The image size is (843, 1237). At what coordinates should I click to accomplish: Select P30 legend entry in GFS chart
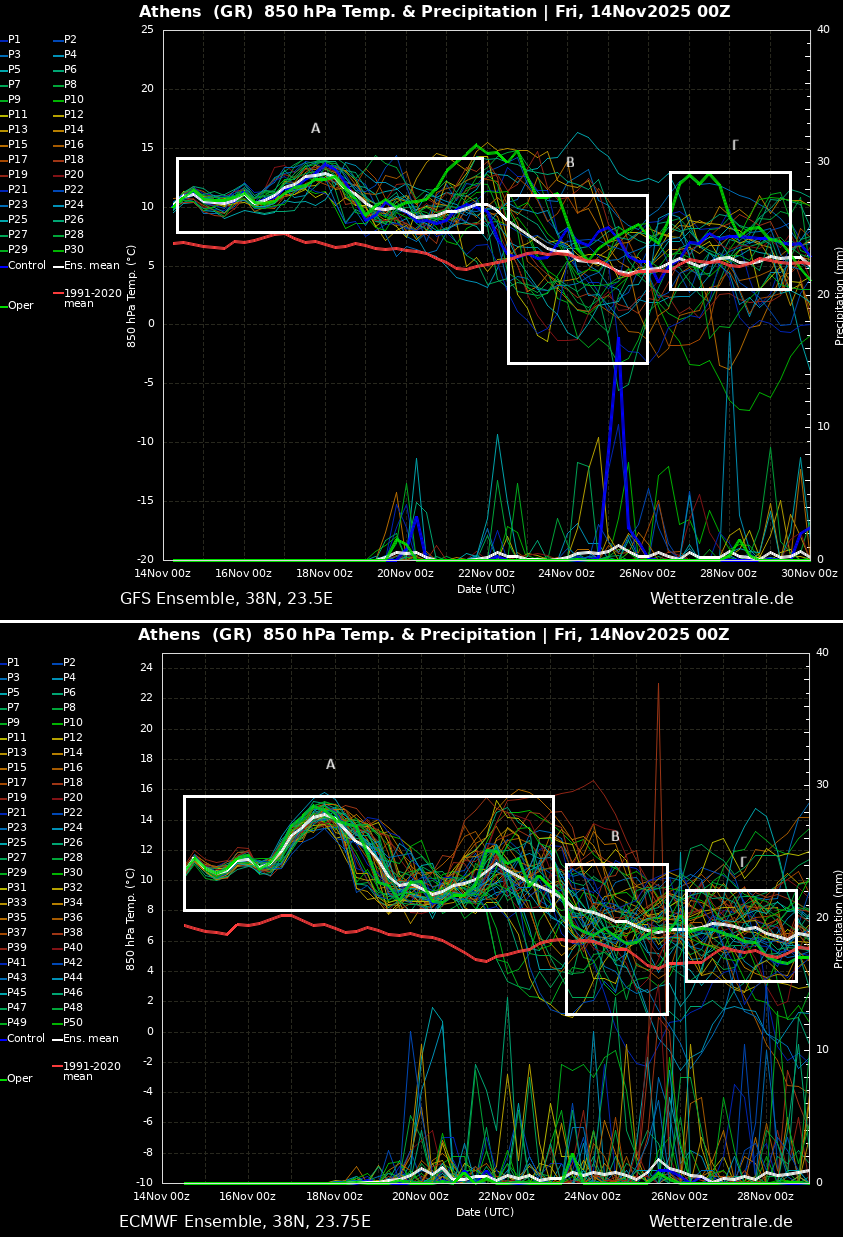click(73, 250)
